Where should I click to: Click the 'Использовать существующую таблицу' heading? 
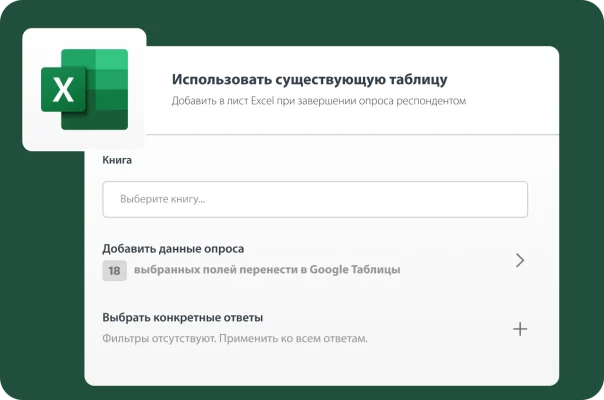point(309,79)
